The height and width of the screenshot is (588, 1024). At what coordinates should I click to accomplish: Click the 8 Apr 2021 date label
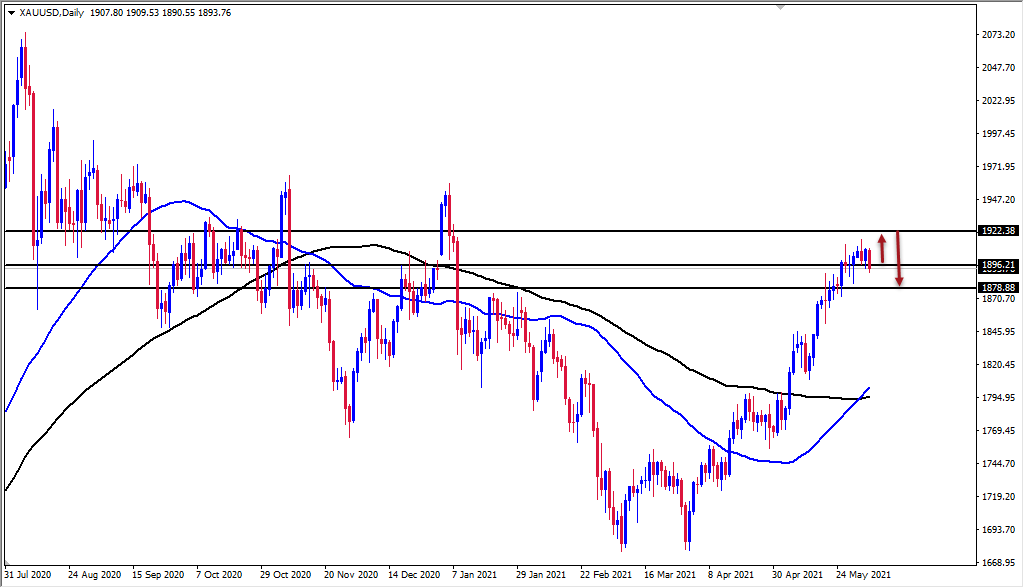tap(730, 575)
